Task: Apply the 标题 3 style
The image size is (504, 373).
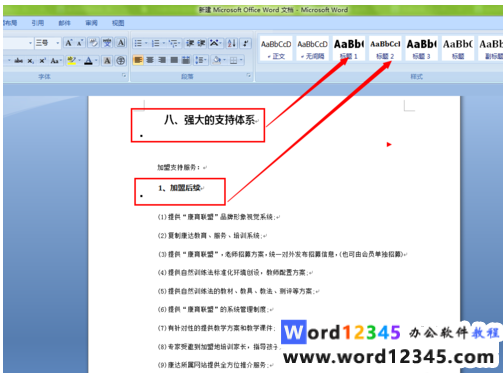Action: coord(422,49)
